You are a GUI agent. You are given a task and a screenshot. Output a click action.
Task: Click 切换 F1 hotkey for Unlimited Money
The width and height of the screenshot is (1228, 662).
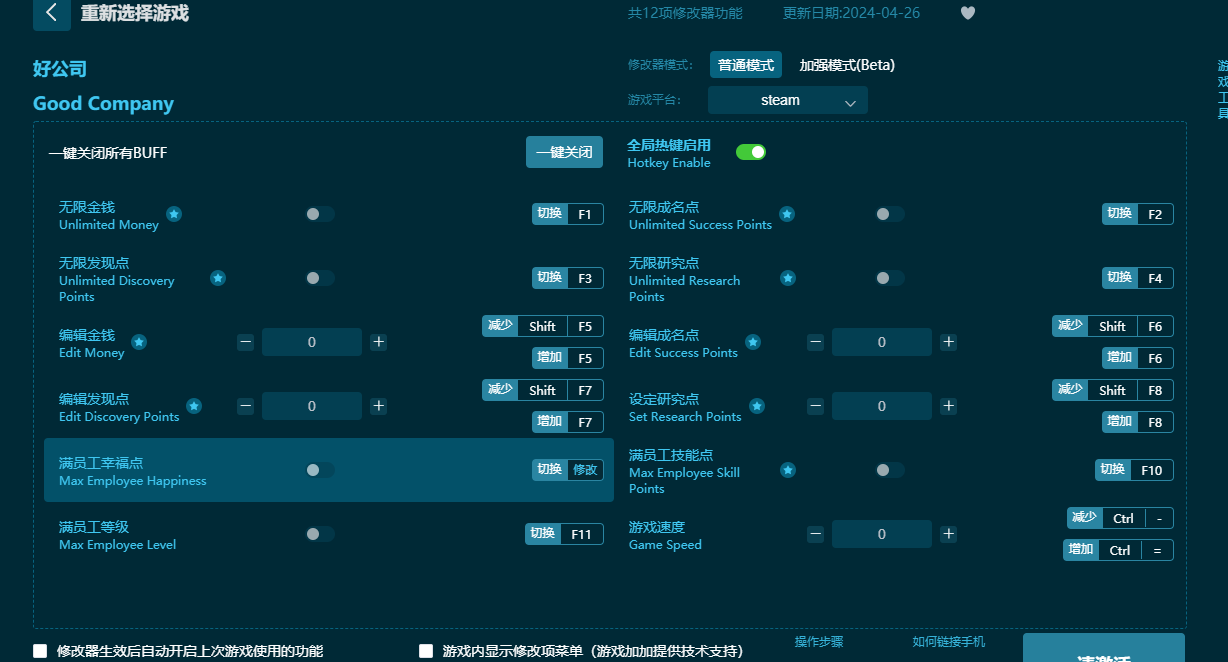tap(568, 214)
